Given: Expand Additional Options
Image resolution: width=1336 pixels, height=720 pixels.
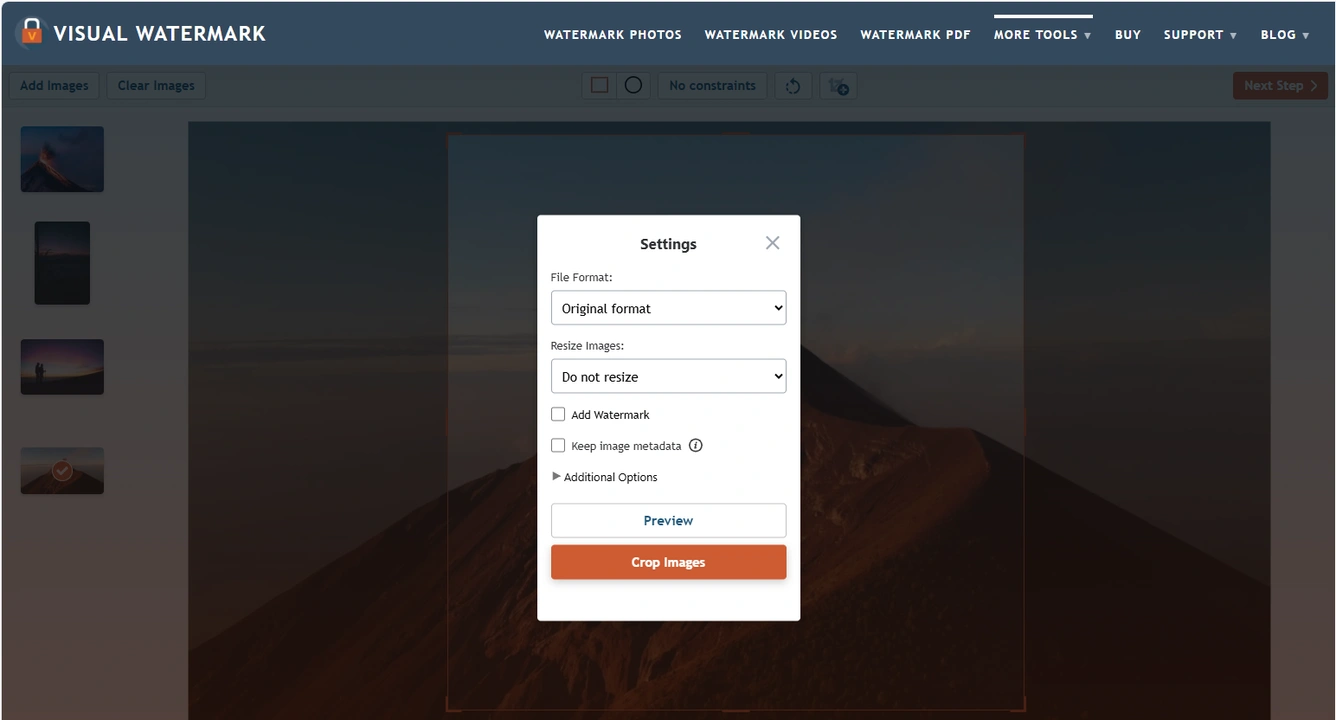Looking at the screenshot, I should tap(605, 477).
